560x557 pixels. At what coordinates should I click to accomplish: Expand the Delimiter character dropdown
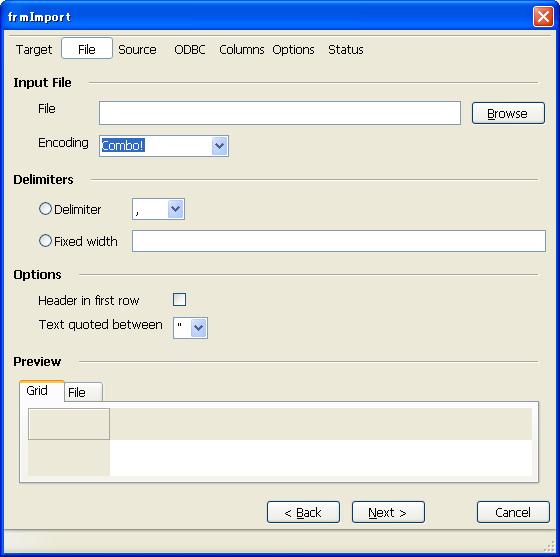pyautogui.click(x=175, y=209)
